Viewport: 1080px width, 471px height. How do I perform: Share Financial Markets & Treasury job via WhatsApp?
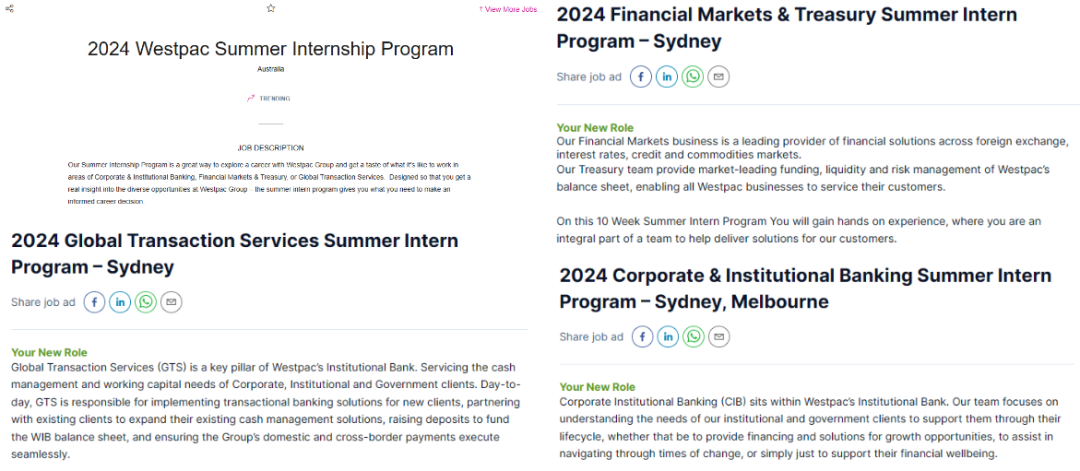click(693, 76)
